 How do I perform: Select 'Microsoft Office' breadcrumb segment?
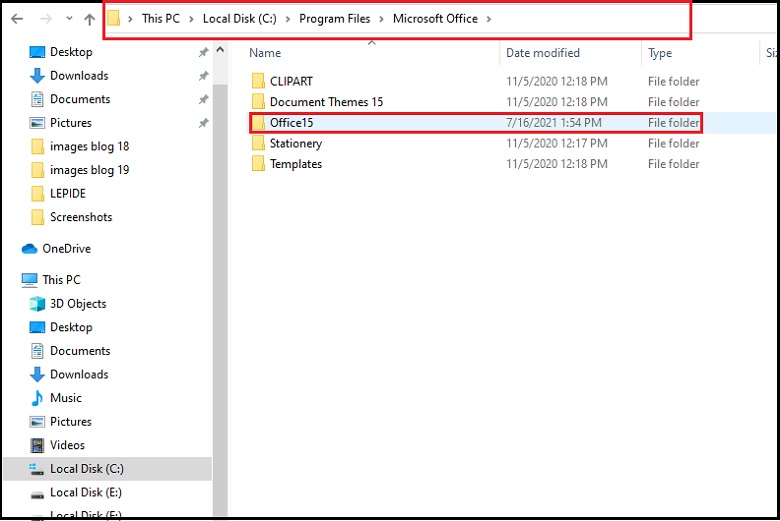tap(435, 18)
